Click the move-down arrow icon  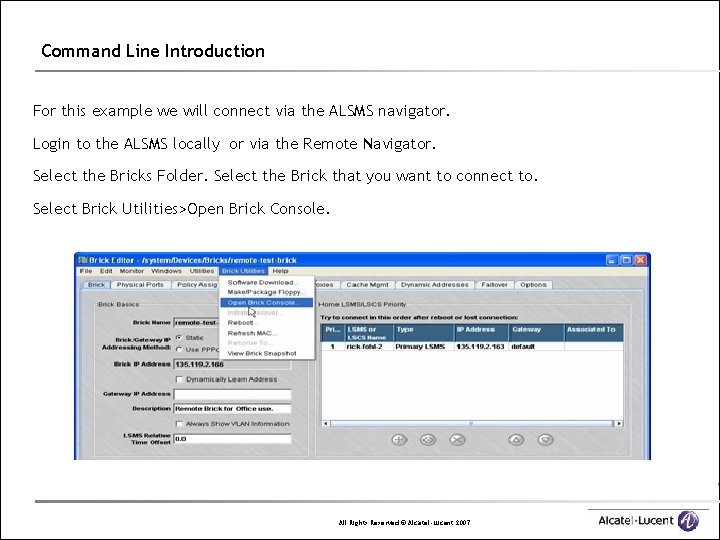pos(545,439)
